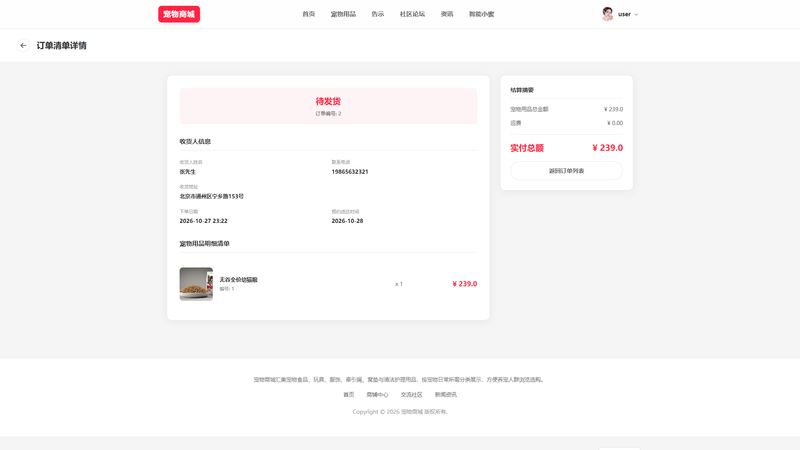Open the 智能小蜜 navigation item
This screenshot has width=800, height=450.
(x=482, y=14)
